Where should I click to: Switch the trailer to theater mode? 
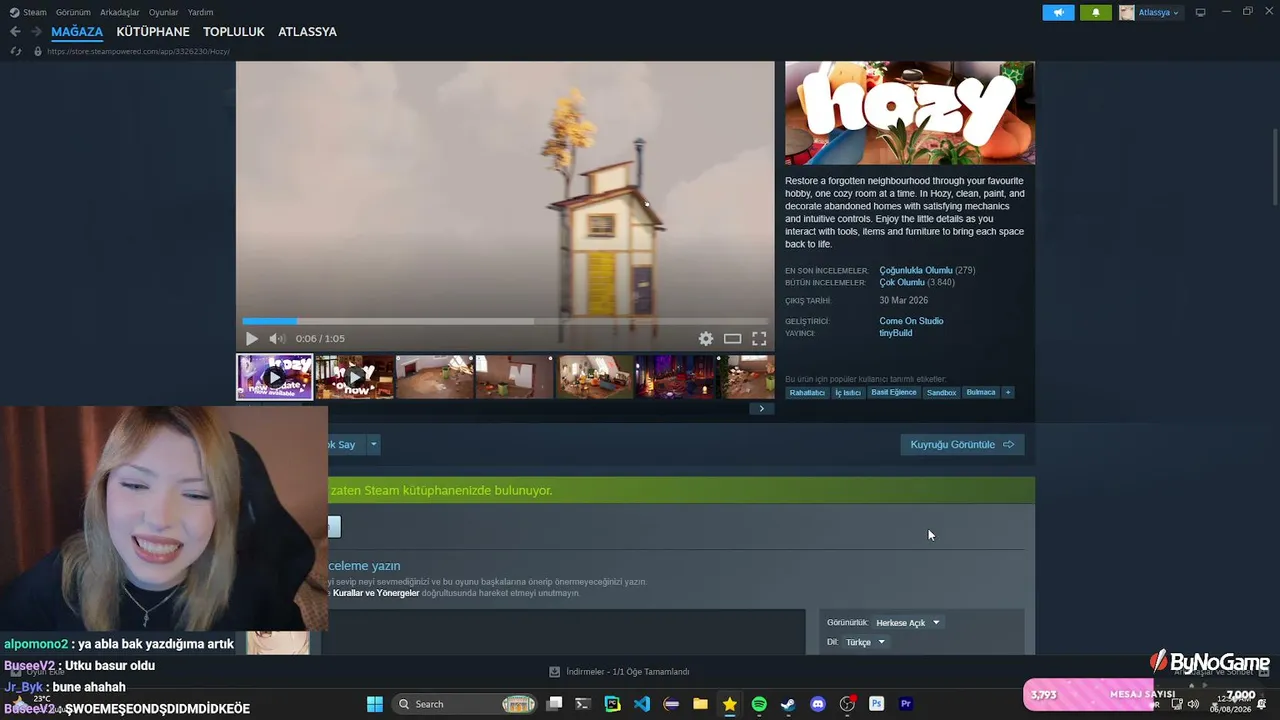click(x=733, y=339)
